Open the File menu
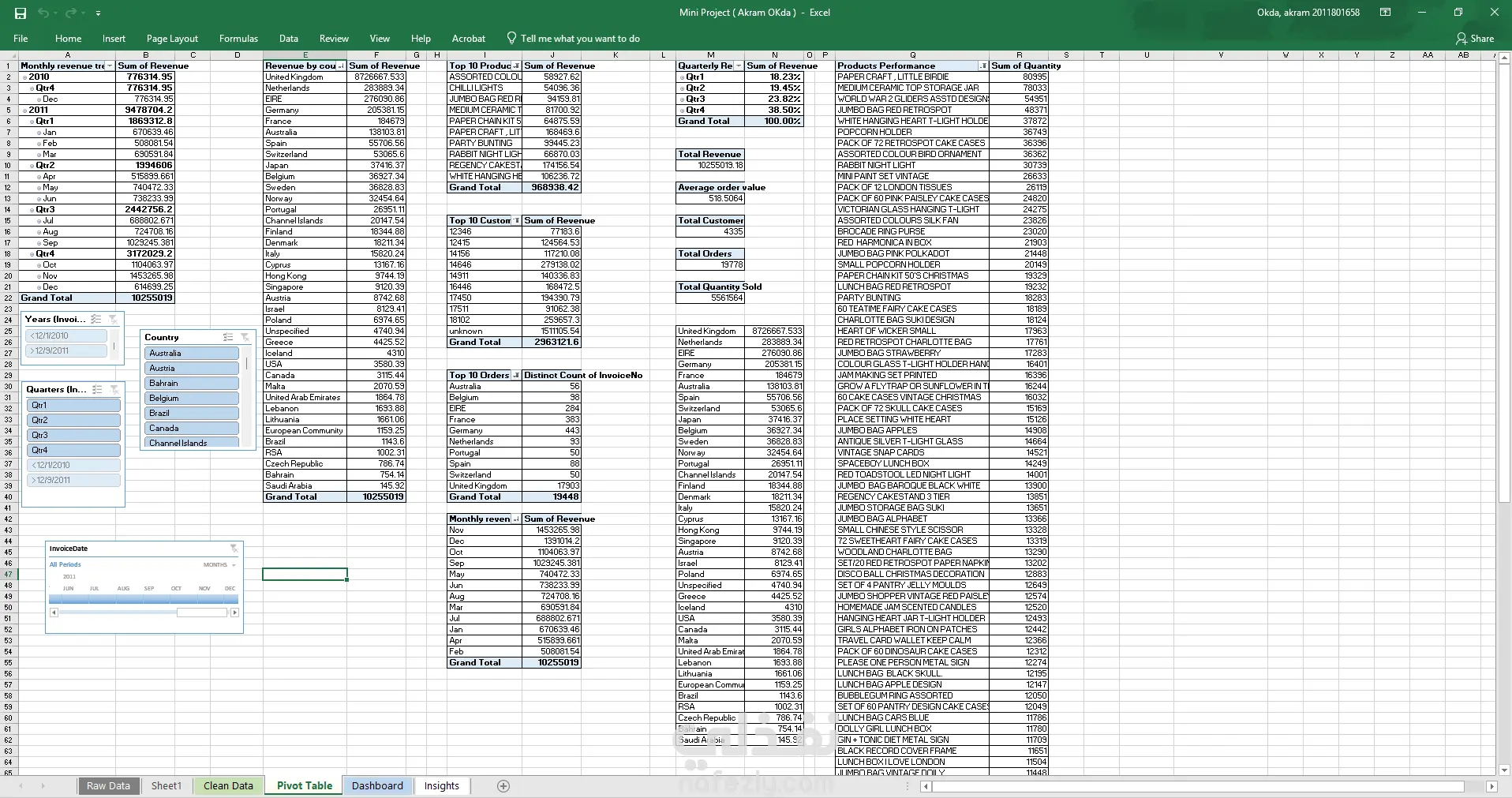Viewport: 1512px width, 798px height. [x=21, y=38]
